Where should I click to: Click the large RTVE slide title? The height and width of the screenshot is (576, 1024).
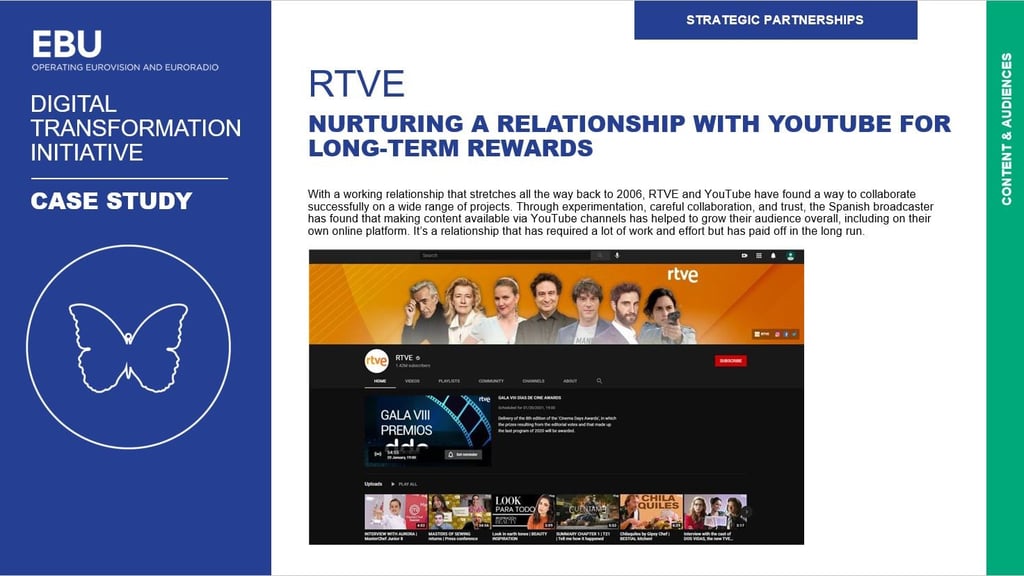357,84
